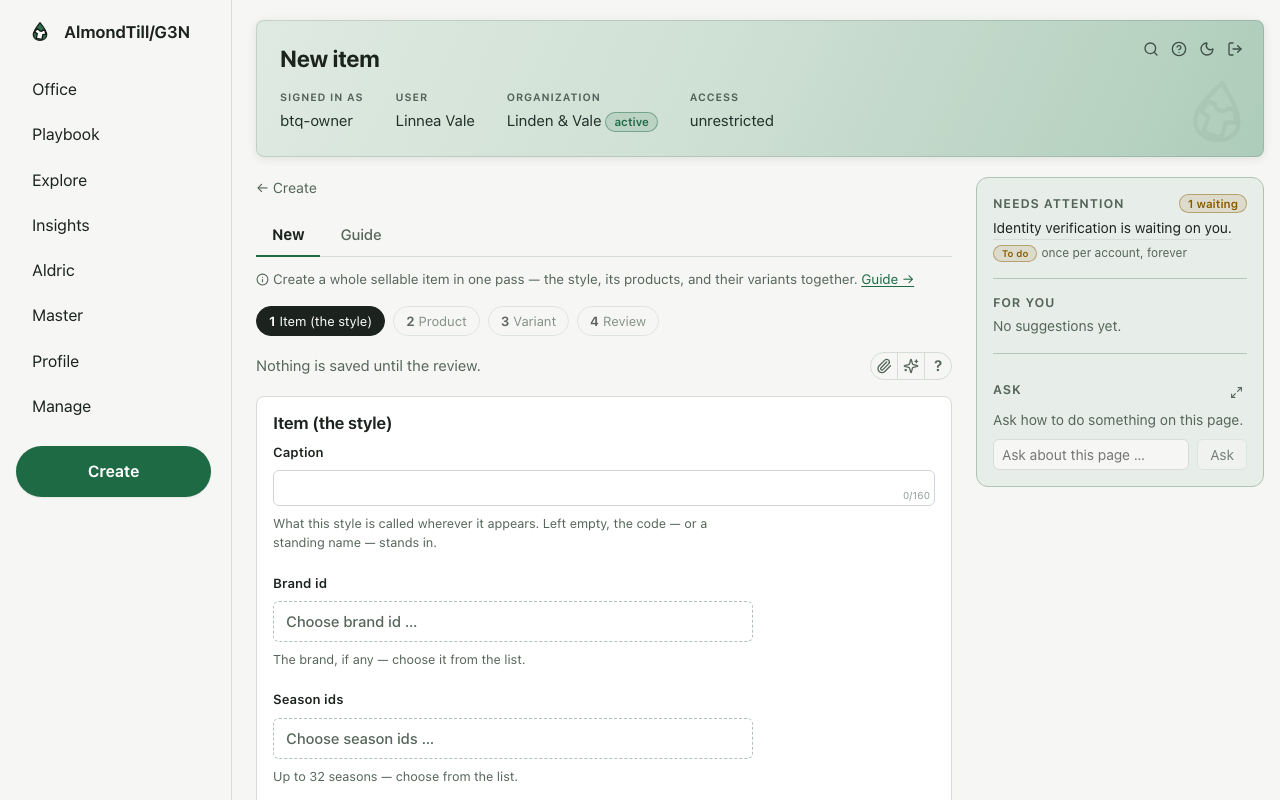Click the green Create button
1280x800 pixels.
coord(113,471)
